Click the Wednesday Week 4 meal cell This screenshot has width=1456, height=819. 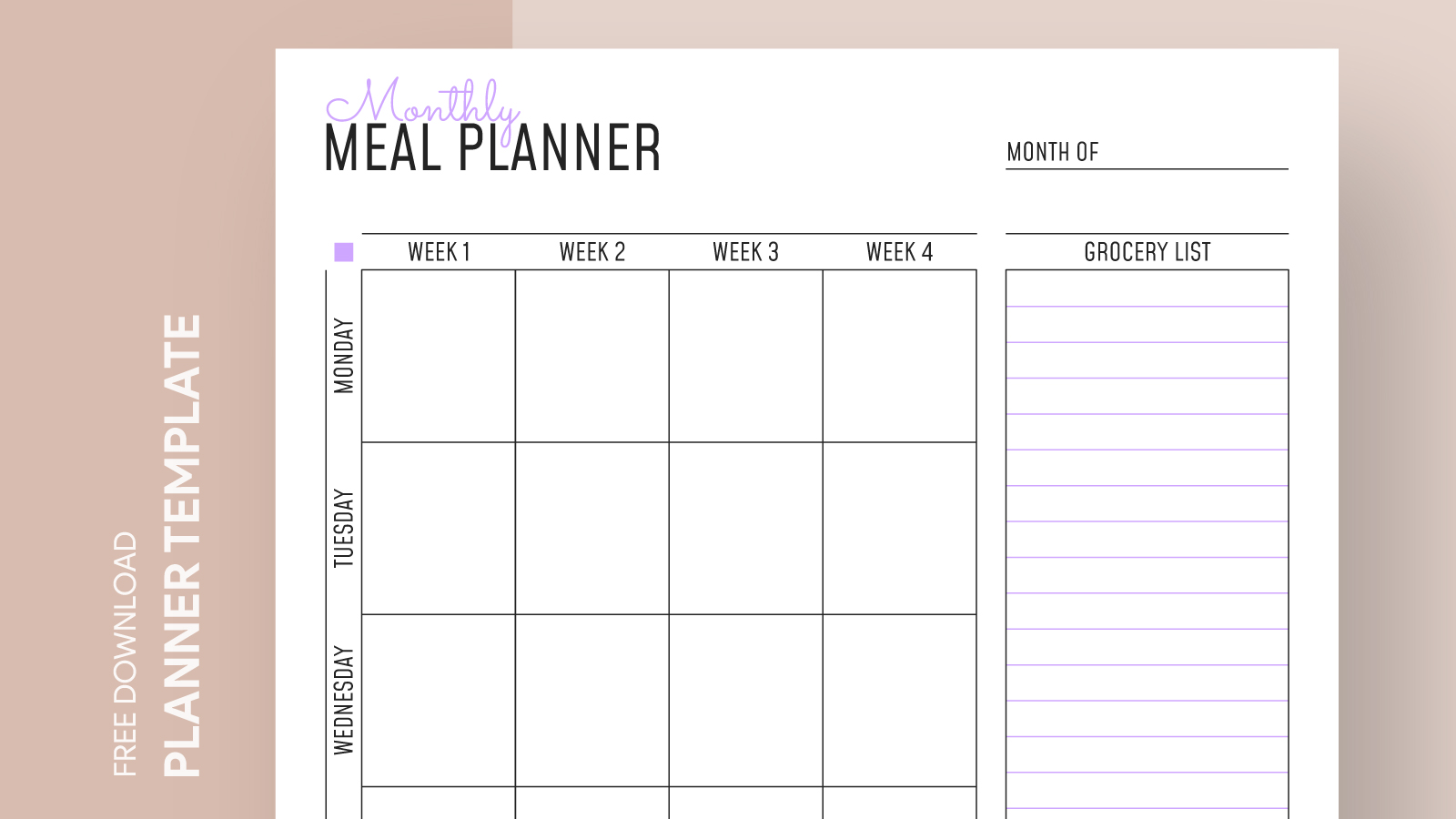[900, 701]
